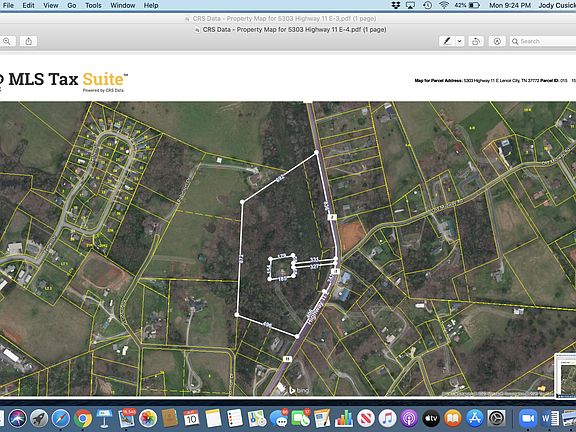Select the Highlight pen tool

point(447,41)
